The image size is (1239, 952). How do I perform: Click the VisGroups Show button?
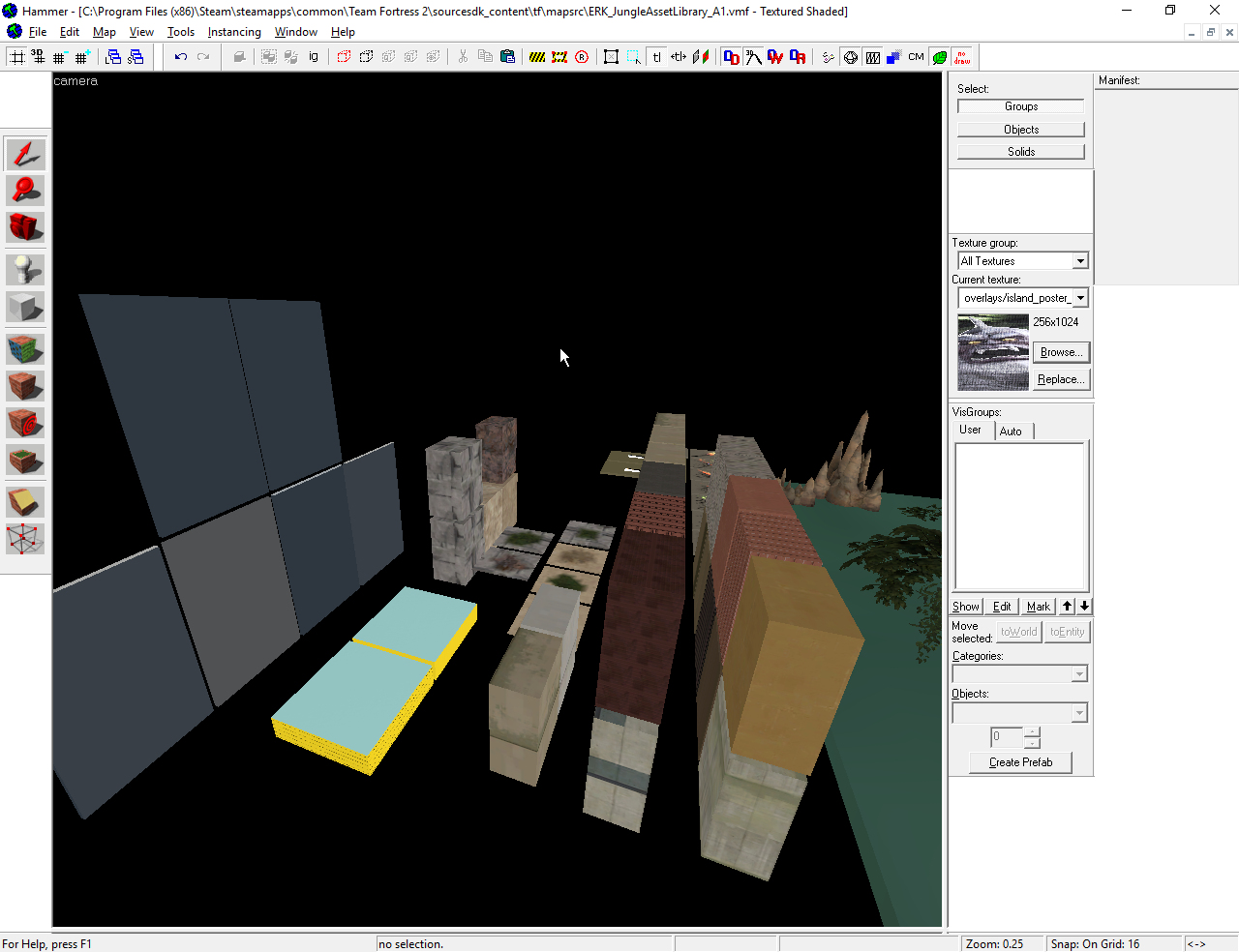(x=966, y=607)
